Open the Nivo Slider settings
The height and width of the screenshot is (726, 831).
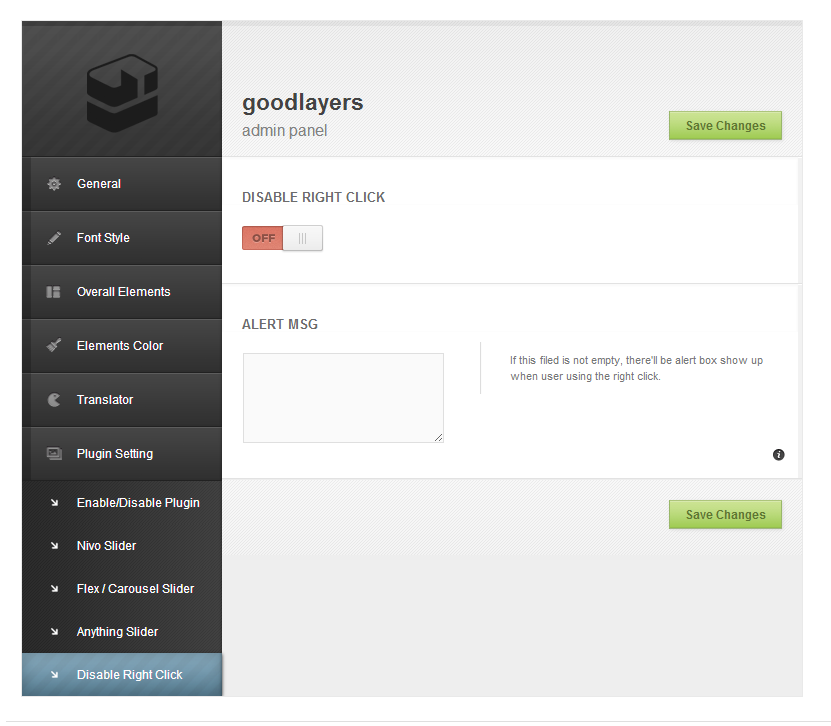106,546
